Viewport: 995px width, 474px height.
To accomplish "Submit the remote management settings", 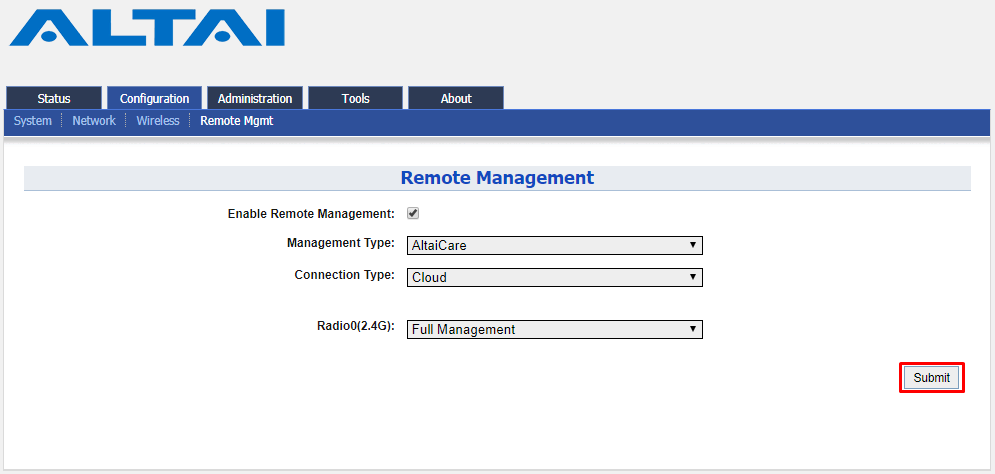I will pos(932,378).
